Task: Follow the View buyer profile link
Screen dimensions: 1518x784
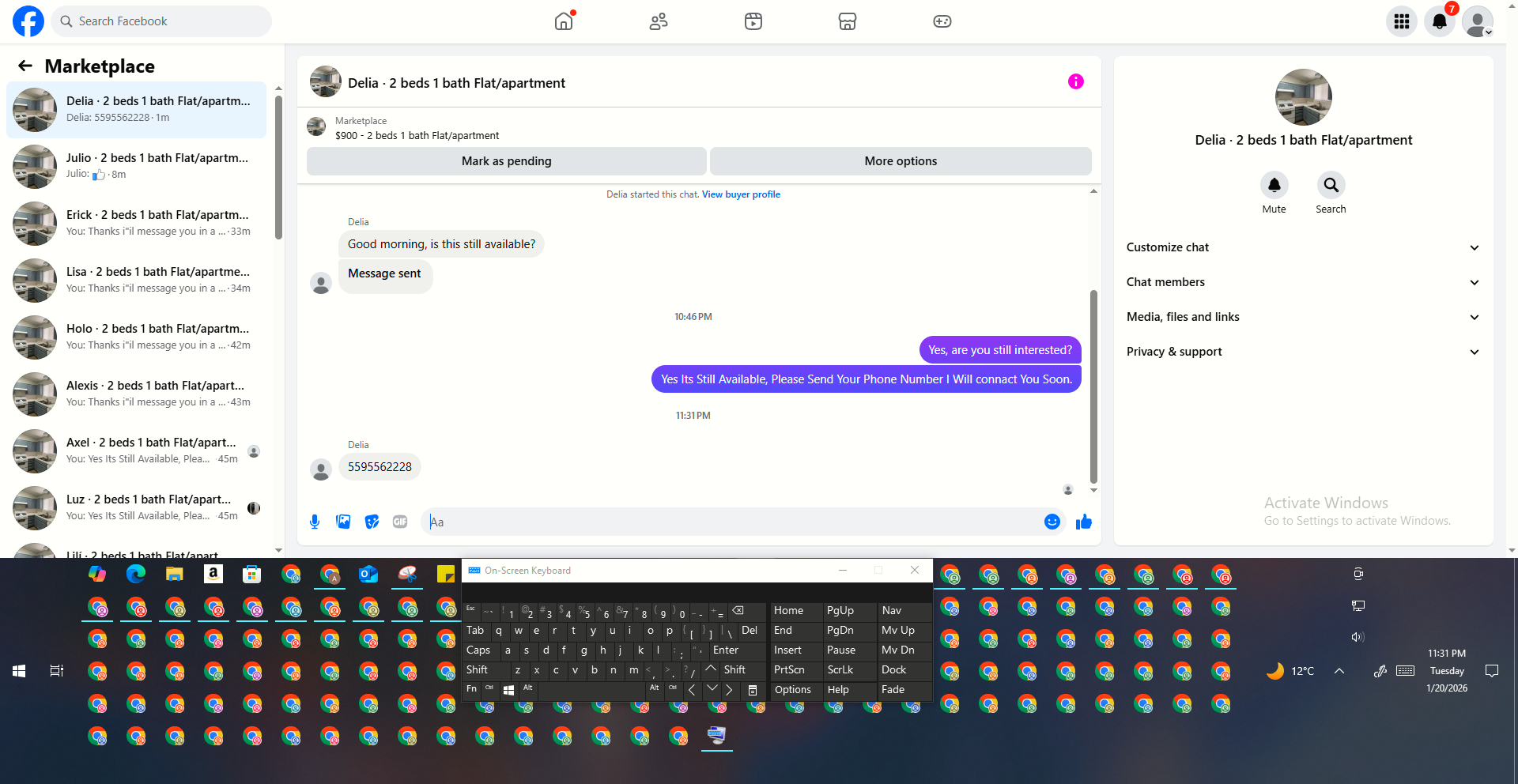Action: [x=741, y=194]
